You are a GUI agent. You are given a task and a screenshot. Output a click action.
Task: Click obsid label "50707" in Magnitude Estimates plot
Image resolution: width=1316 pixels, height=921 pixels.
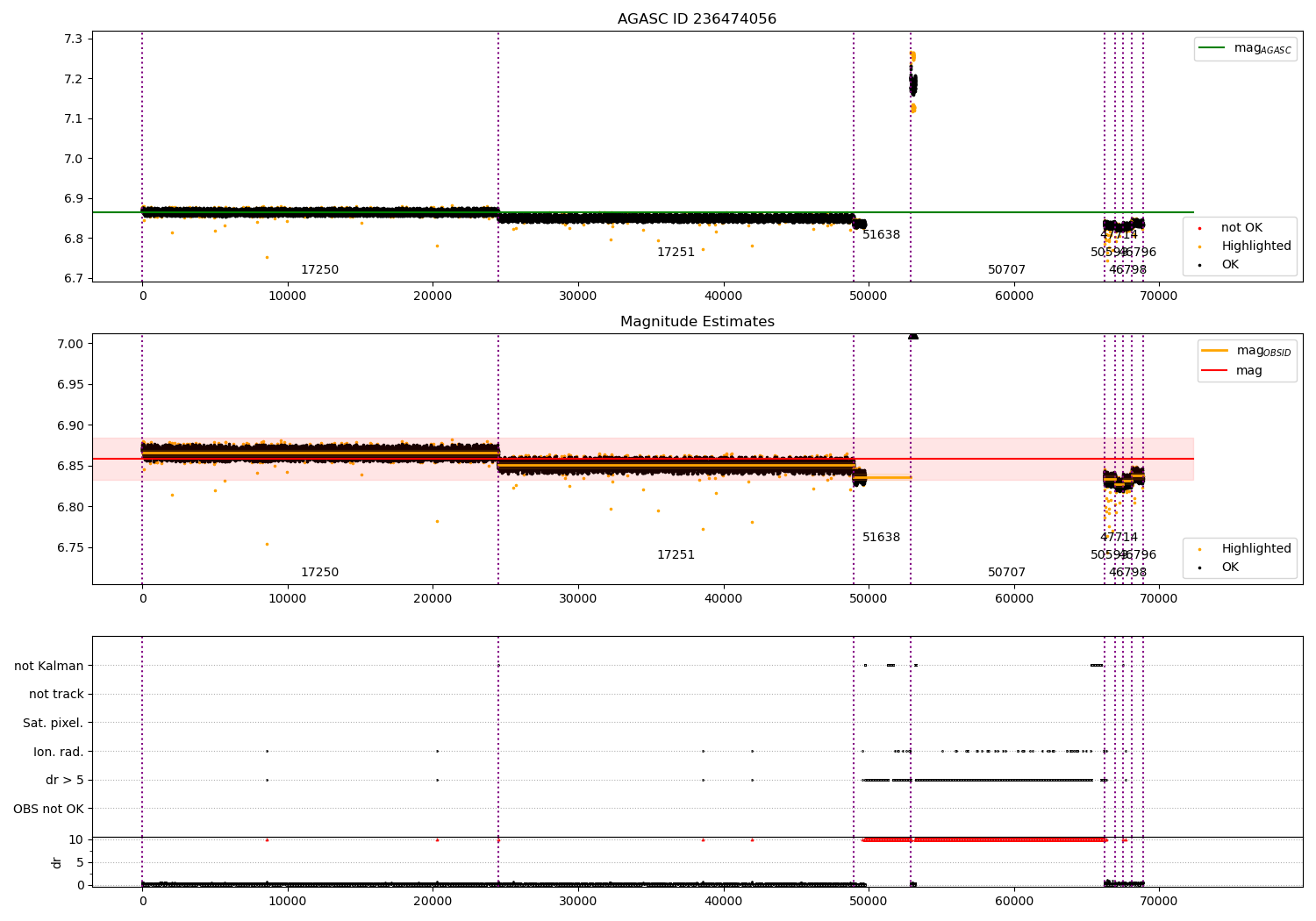(x=1006, y=573)
